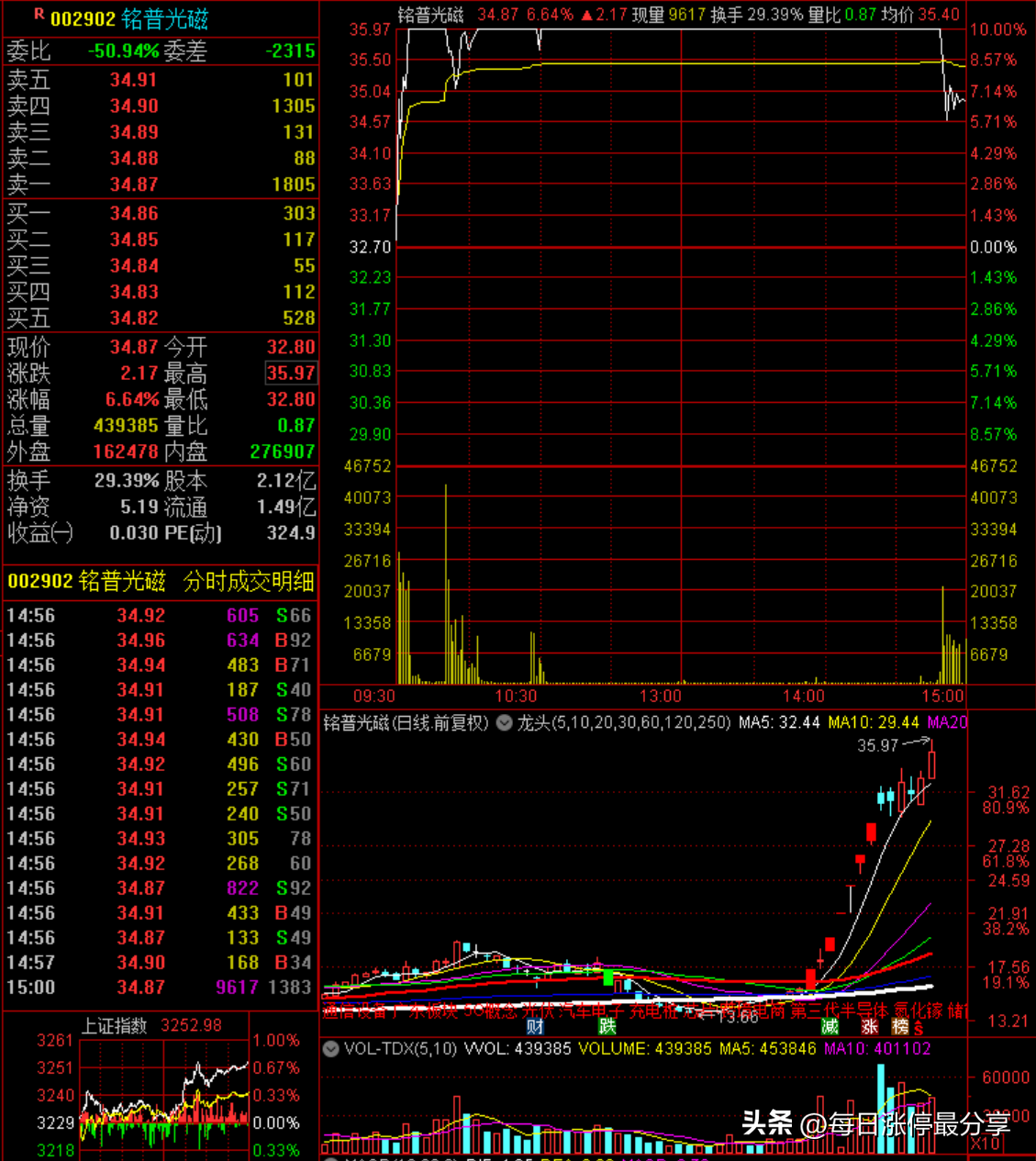Click the 上证指数 index label
The image size is (1036, 1161).
115,1026
